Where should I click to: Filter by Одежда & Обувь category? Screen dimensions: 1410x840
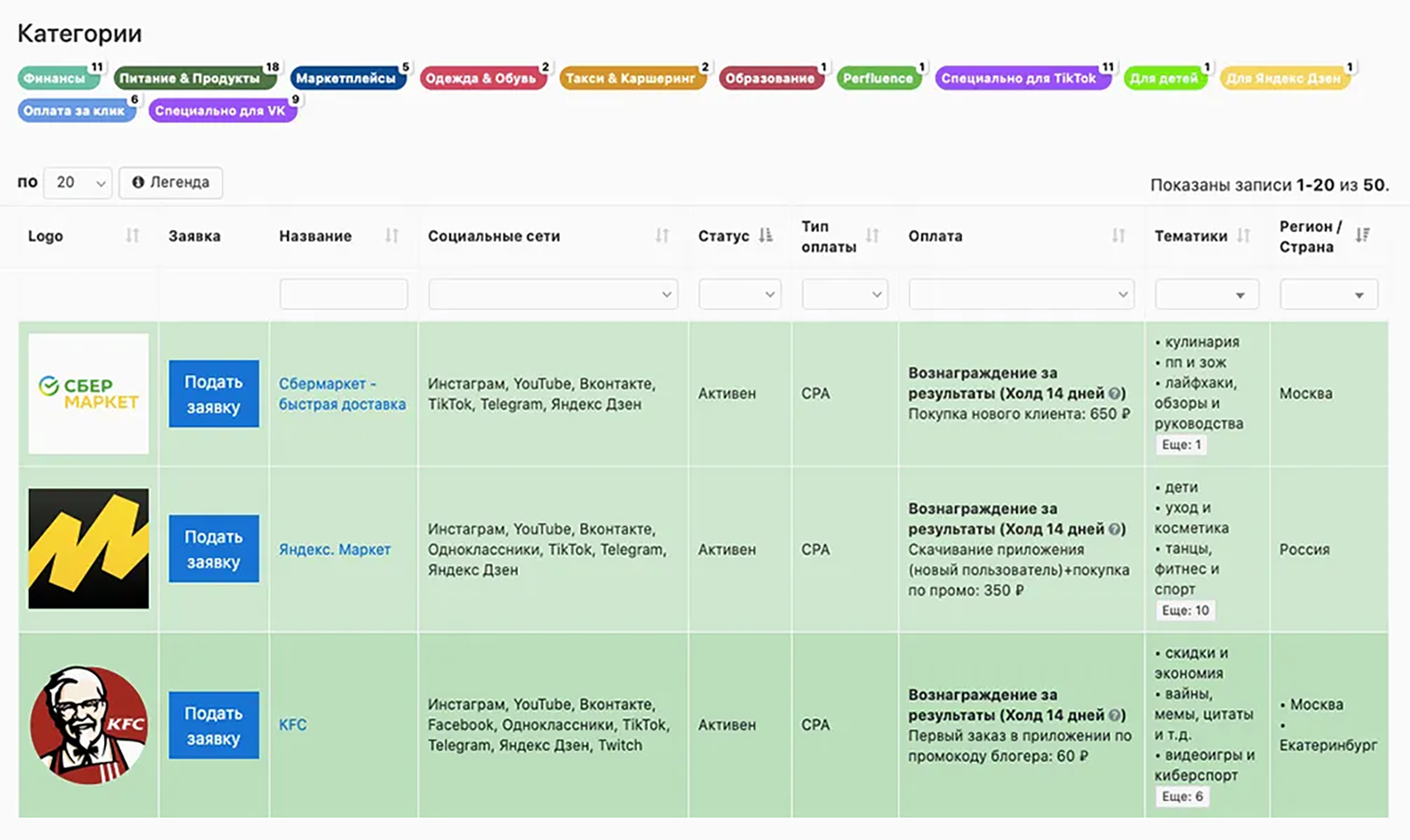(483, 78)
